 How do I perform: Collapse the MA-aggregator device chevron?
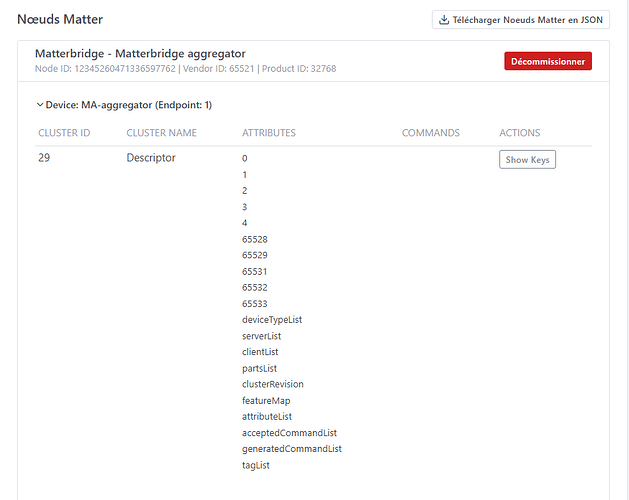click(x=39, y=105)
